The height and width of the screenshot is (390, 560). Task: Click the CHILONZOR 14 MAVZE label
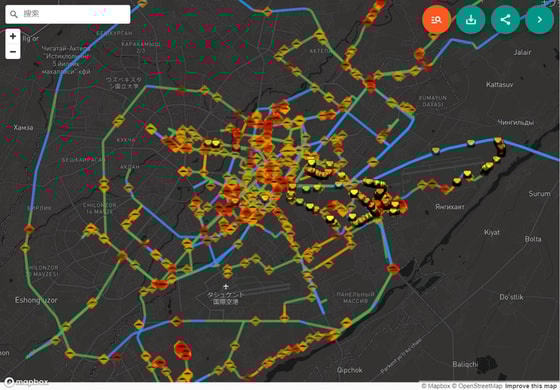coord(100,209)
